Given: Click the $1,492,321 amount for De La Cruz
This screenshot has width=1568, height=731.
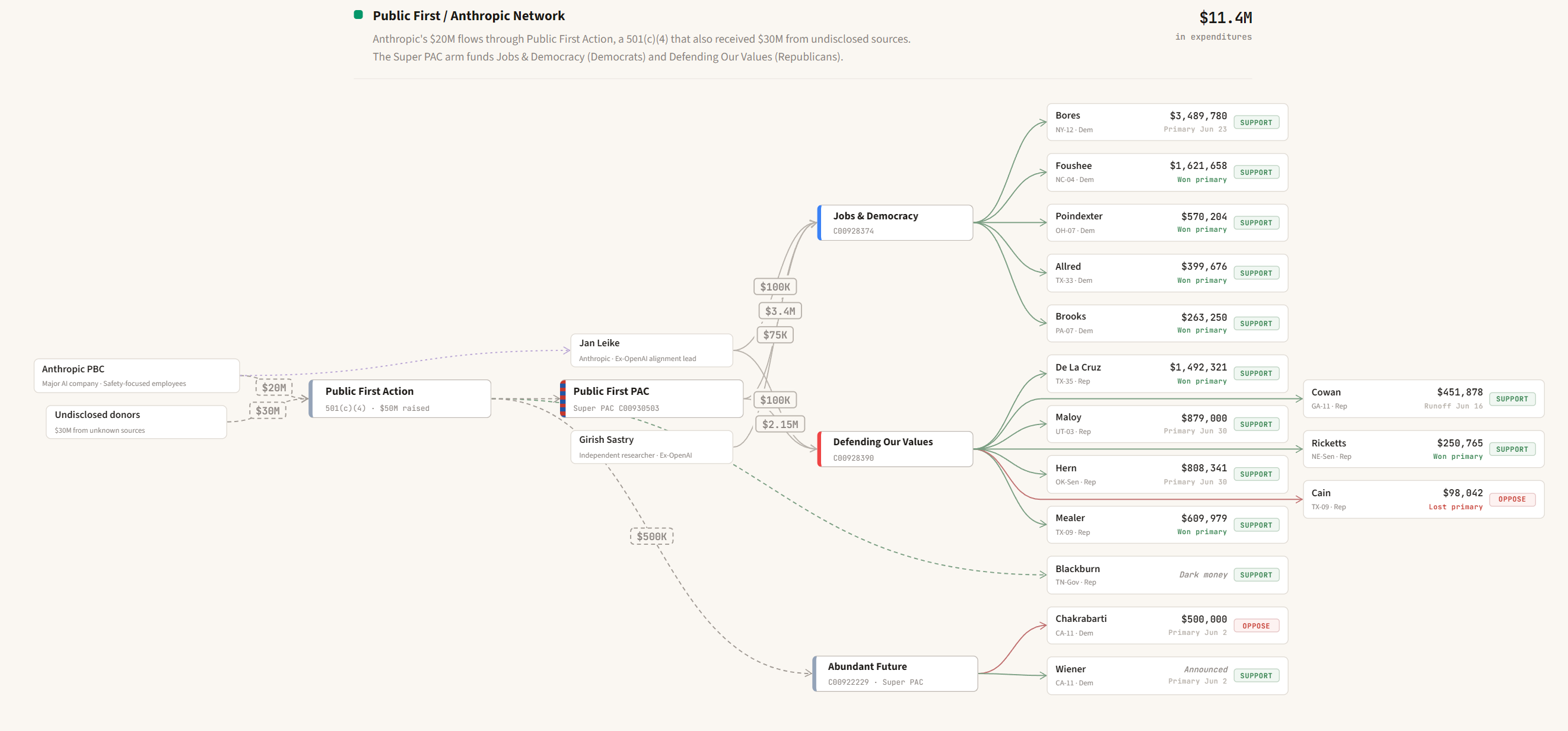Looking at the screenshot, I should [1198, 368].
